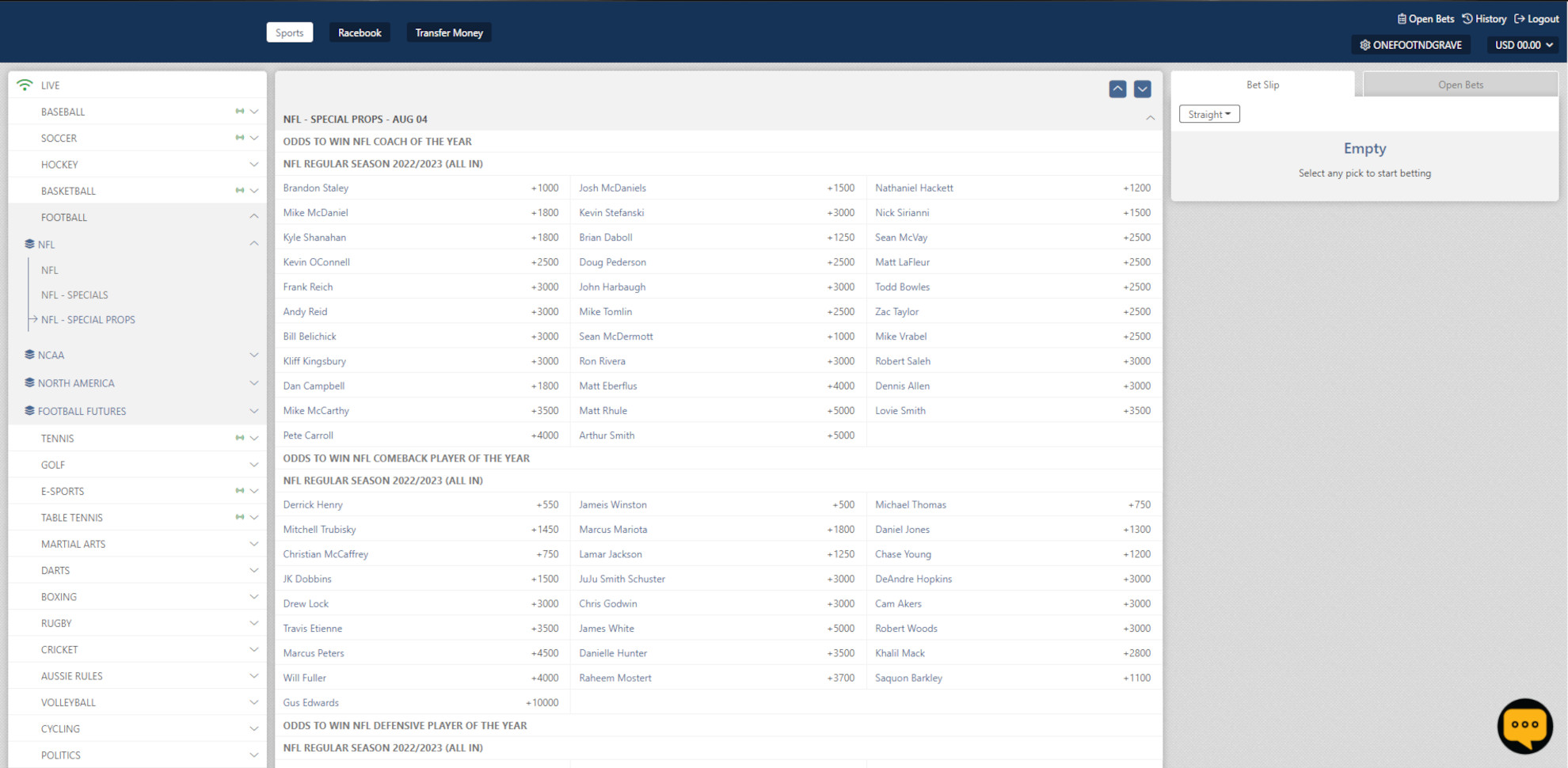Select Gus Edwards +10000 odds

coord(421,702)
